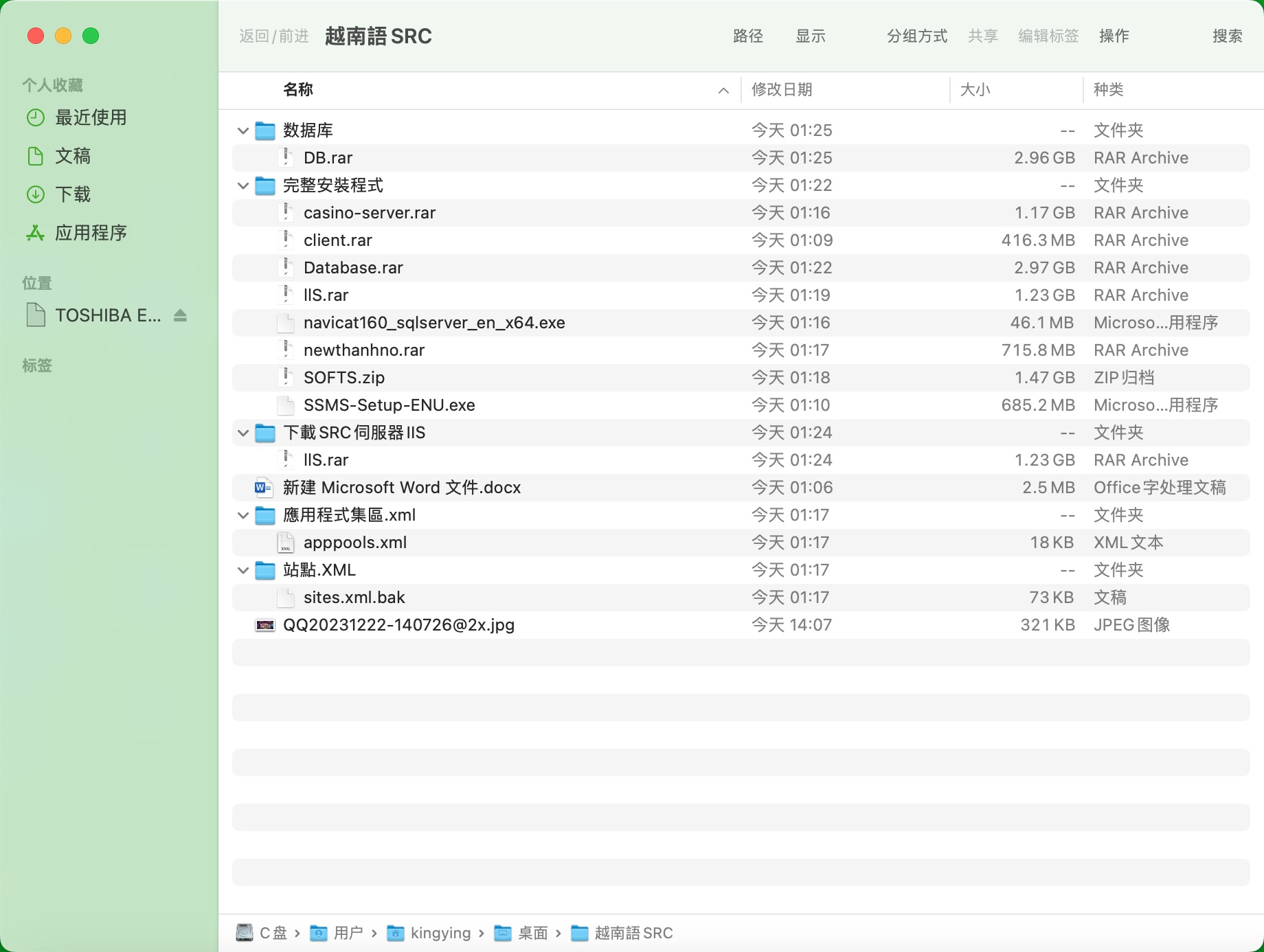Sort by 大小 column header
This screenshot has width=1264, height=952.
coord(975,89)
